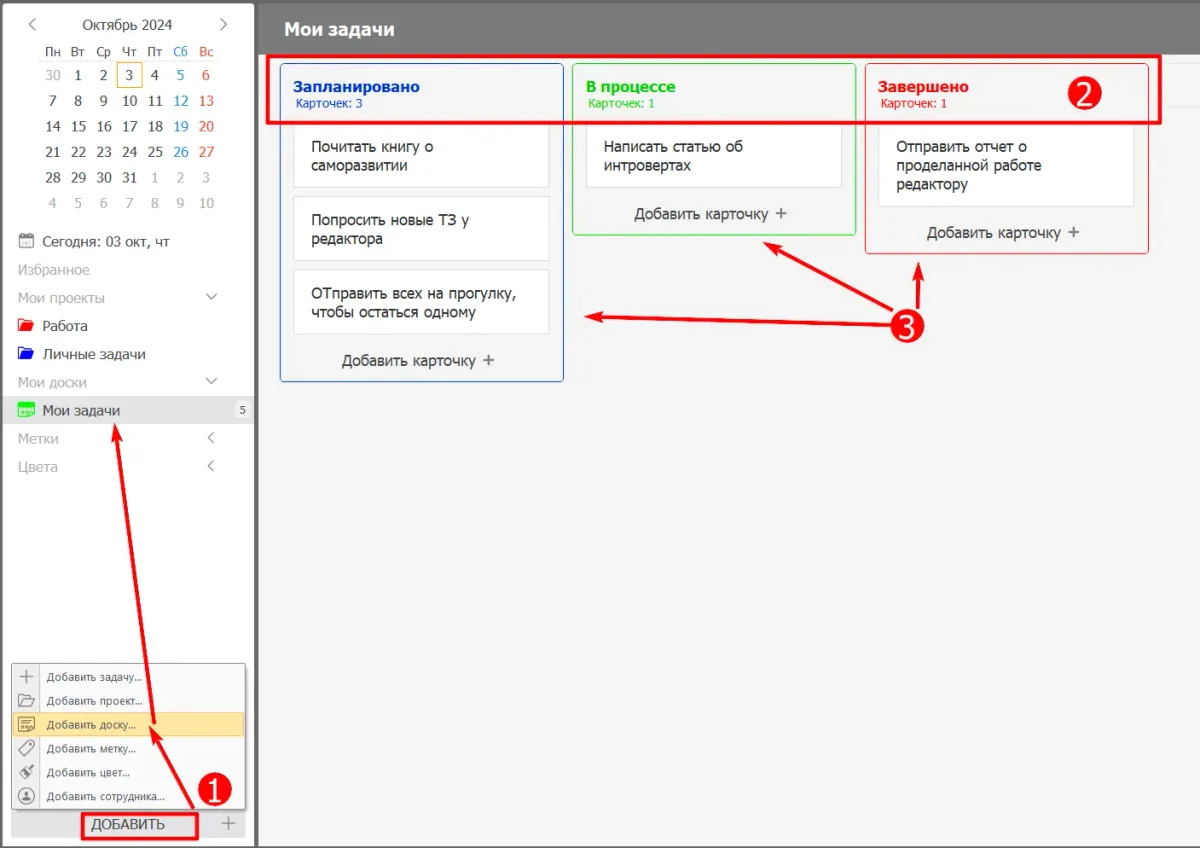The image size is (1200, 848).
Task: Go to previous month in calendar
Action: tap(33, 24)
